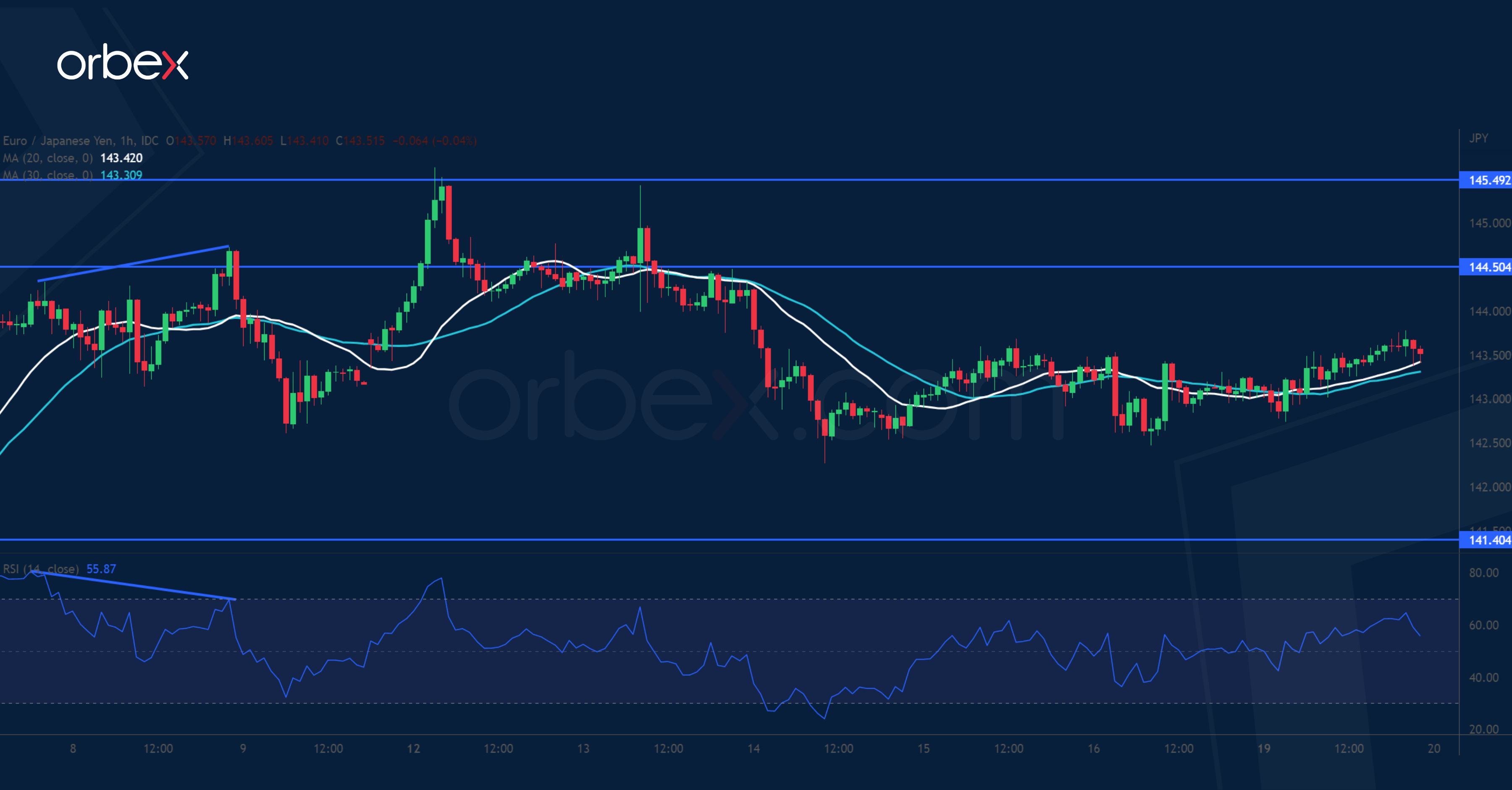Viewport: 1512px width, 790px height.
Task: Click date label 9 on time axis
Action: pos(243,748)
